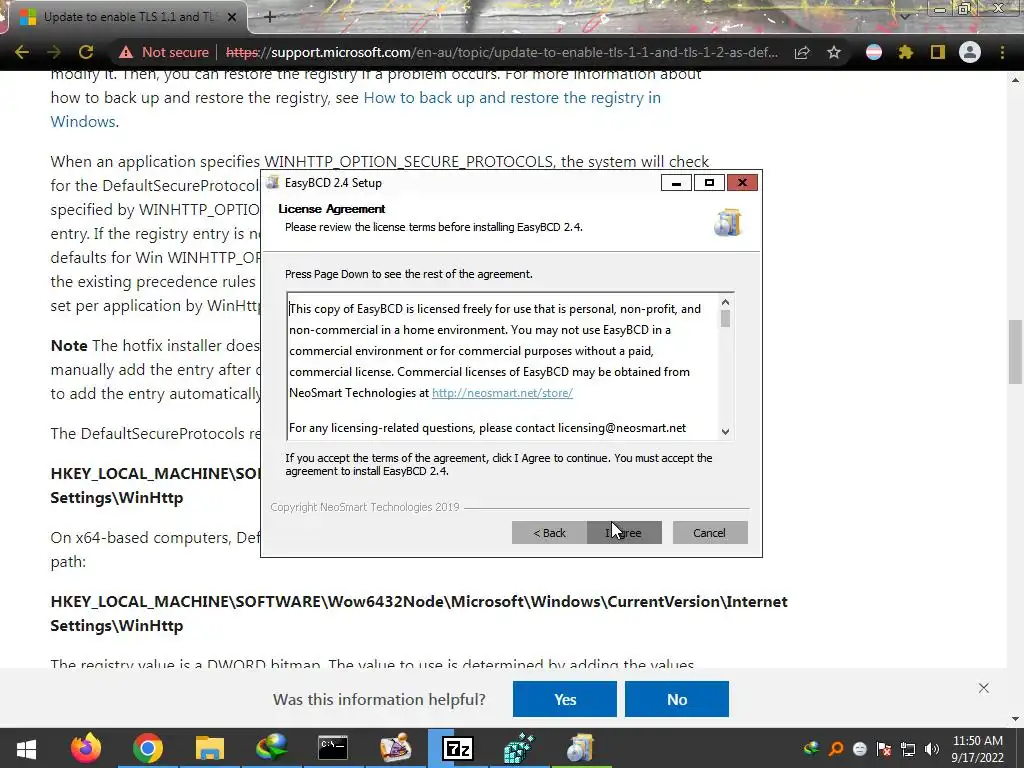This screenshot has height=768, width=1024.
Task: Answer No to Was this information helpful
Action: [677, 699]
